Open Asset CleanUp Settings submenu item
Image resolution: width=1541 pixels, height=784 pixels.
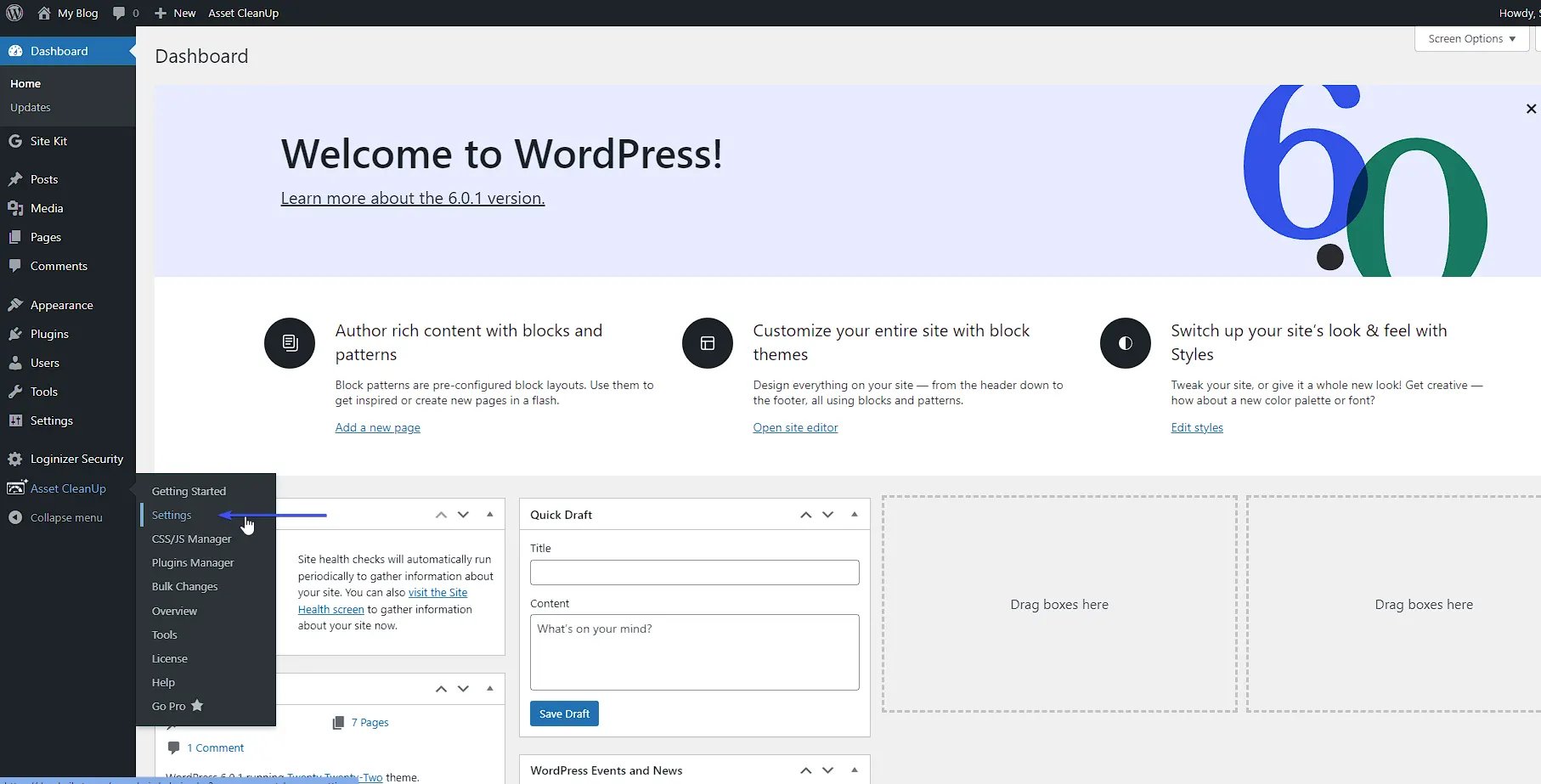(172, 515)
